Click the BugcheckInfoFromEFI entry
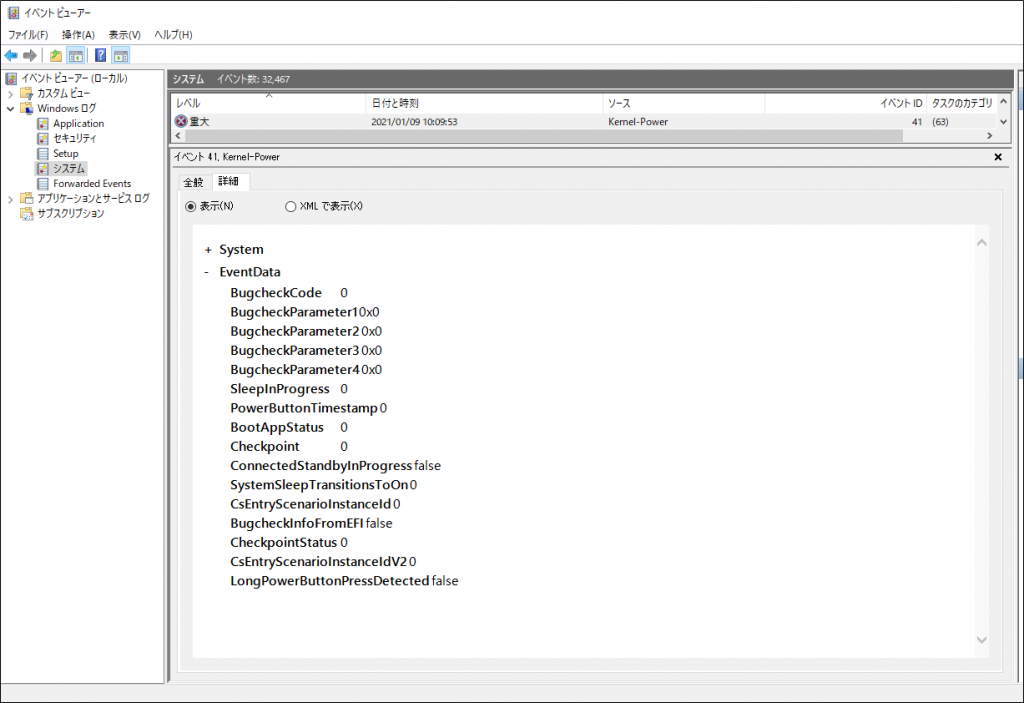The image size is (1024, 703). 311,523
